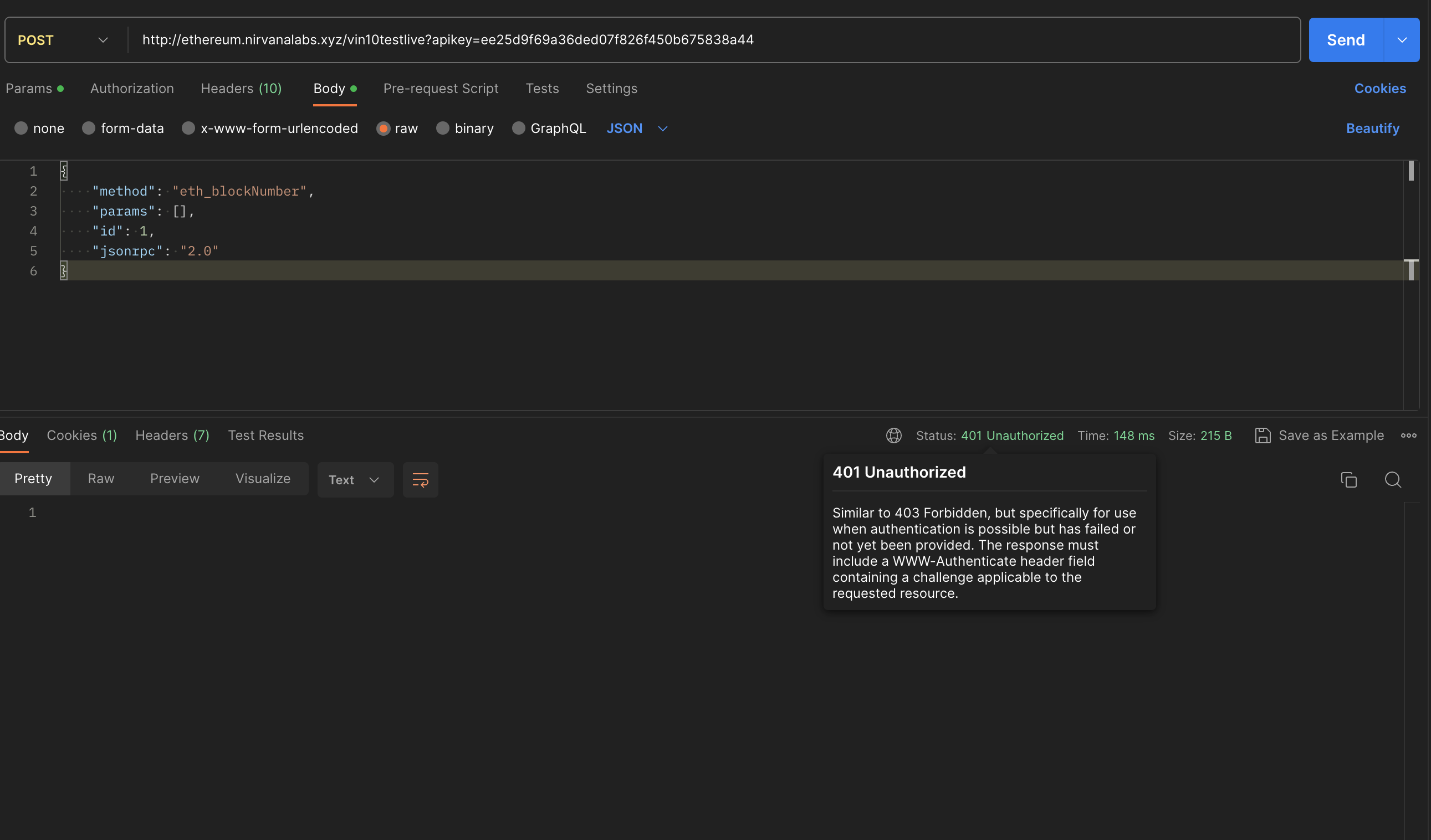Open the POST method dropdown
The height and width of the screenshot is (840, 1431).
point(63,40)
